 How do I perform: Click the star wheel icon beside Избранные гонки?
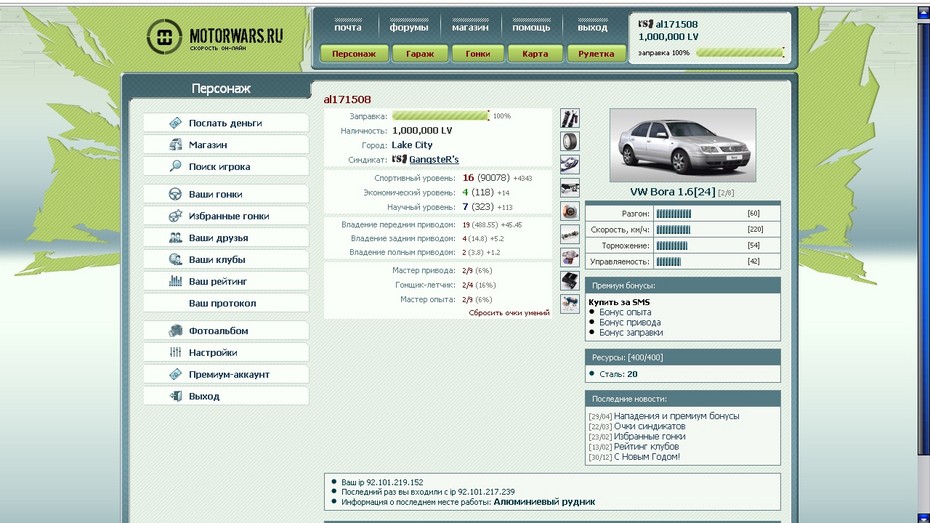[x=175, y=216]
